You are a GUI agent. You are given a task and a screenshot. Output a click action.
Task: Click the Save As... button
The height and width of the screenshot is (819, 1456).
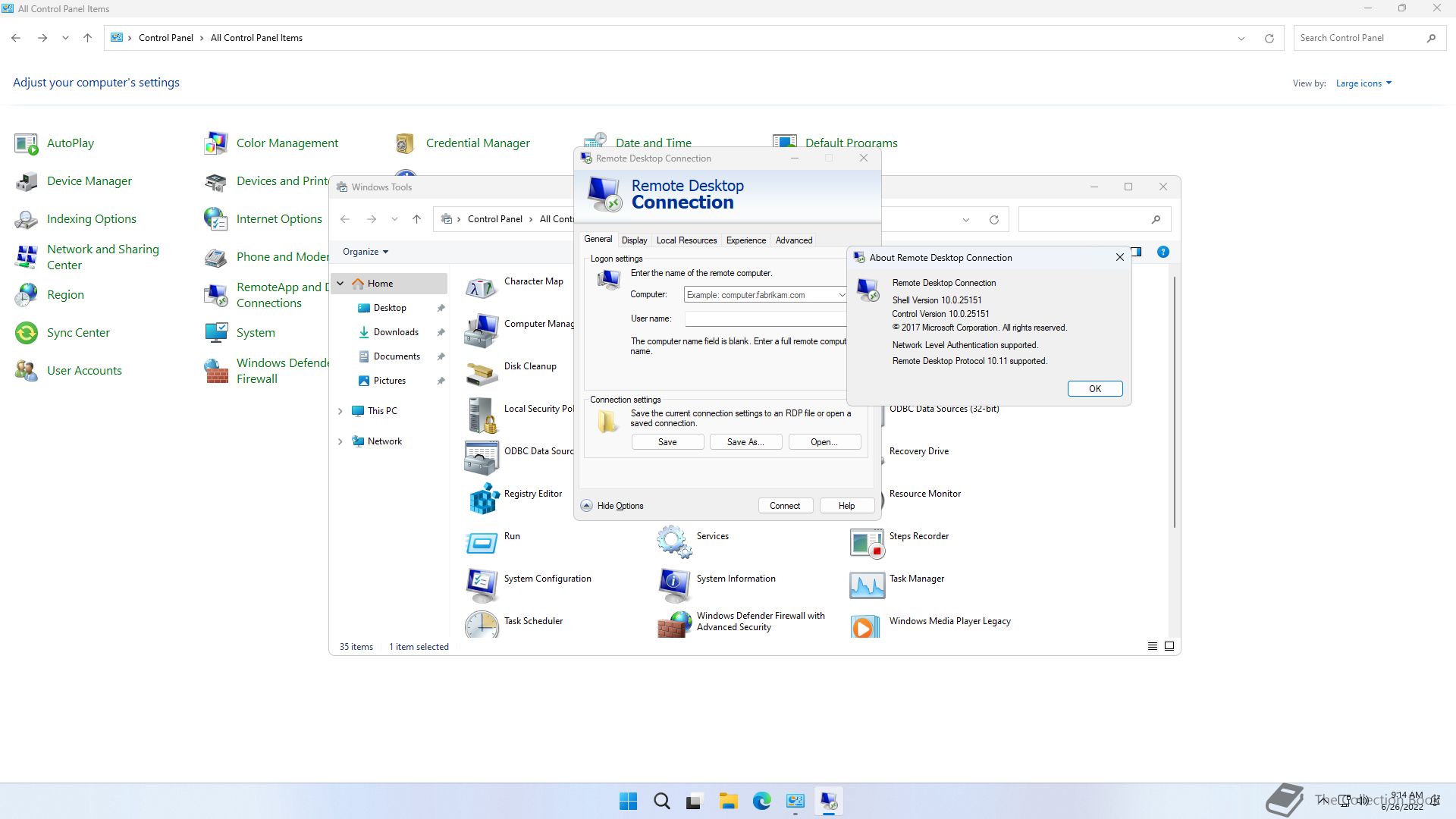pyautogui.click(x=745, y=442)
